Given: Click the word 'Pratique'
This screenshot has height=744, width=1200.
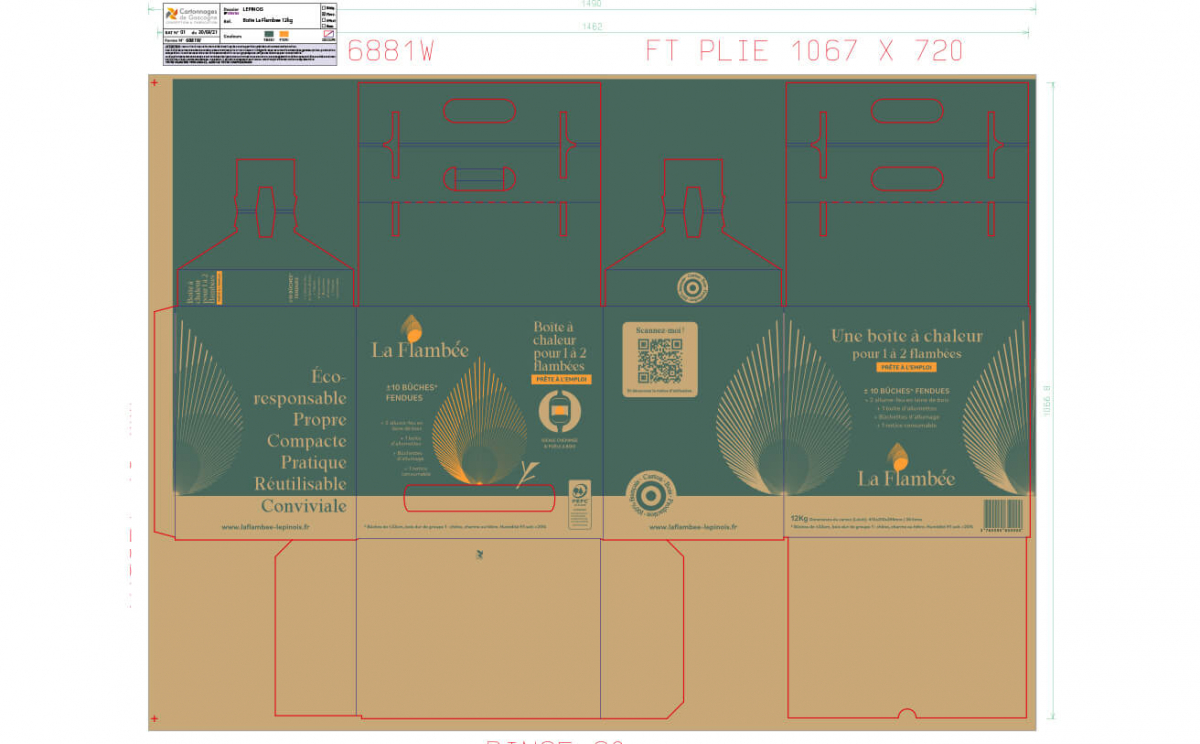Looking at the screenshot, I should [x=314, y=462].
